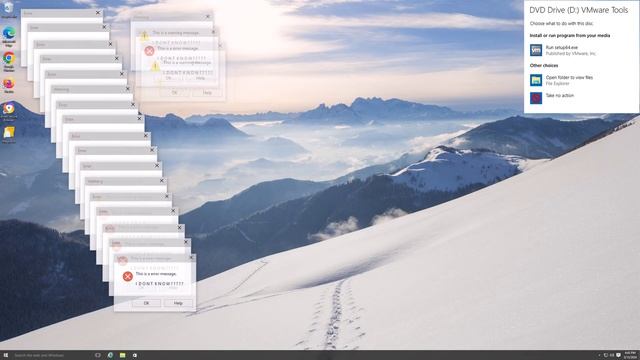
Task: Click OK in the front error dialog
Action: point(146,303)
